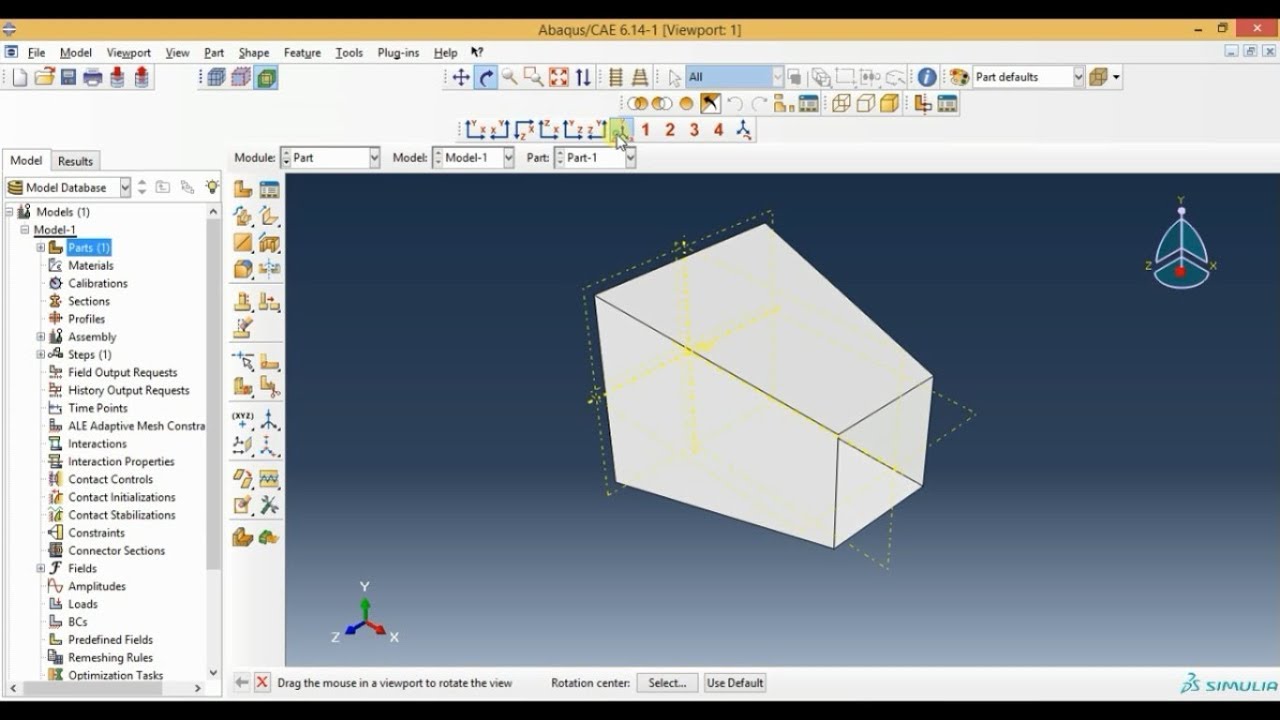Show the Model Tree tips lightbulb
The height and width of the screenshot is (720, 1280).
click(212, 187)
